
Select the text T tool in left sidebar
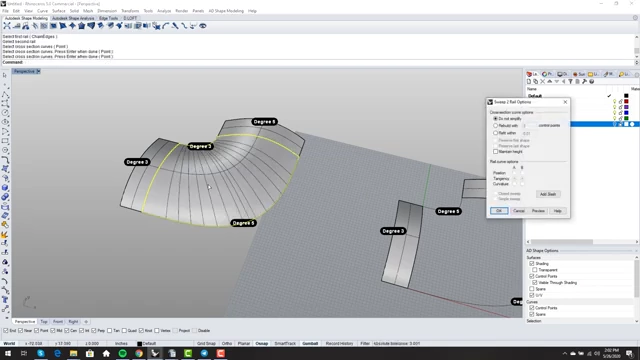tap(5, 300)
